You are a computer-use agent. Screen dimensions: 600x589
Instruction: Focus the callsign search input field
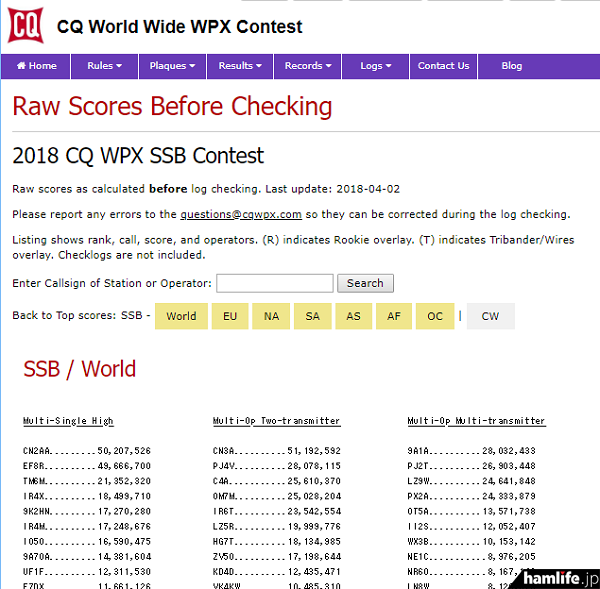click(274, 283)
